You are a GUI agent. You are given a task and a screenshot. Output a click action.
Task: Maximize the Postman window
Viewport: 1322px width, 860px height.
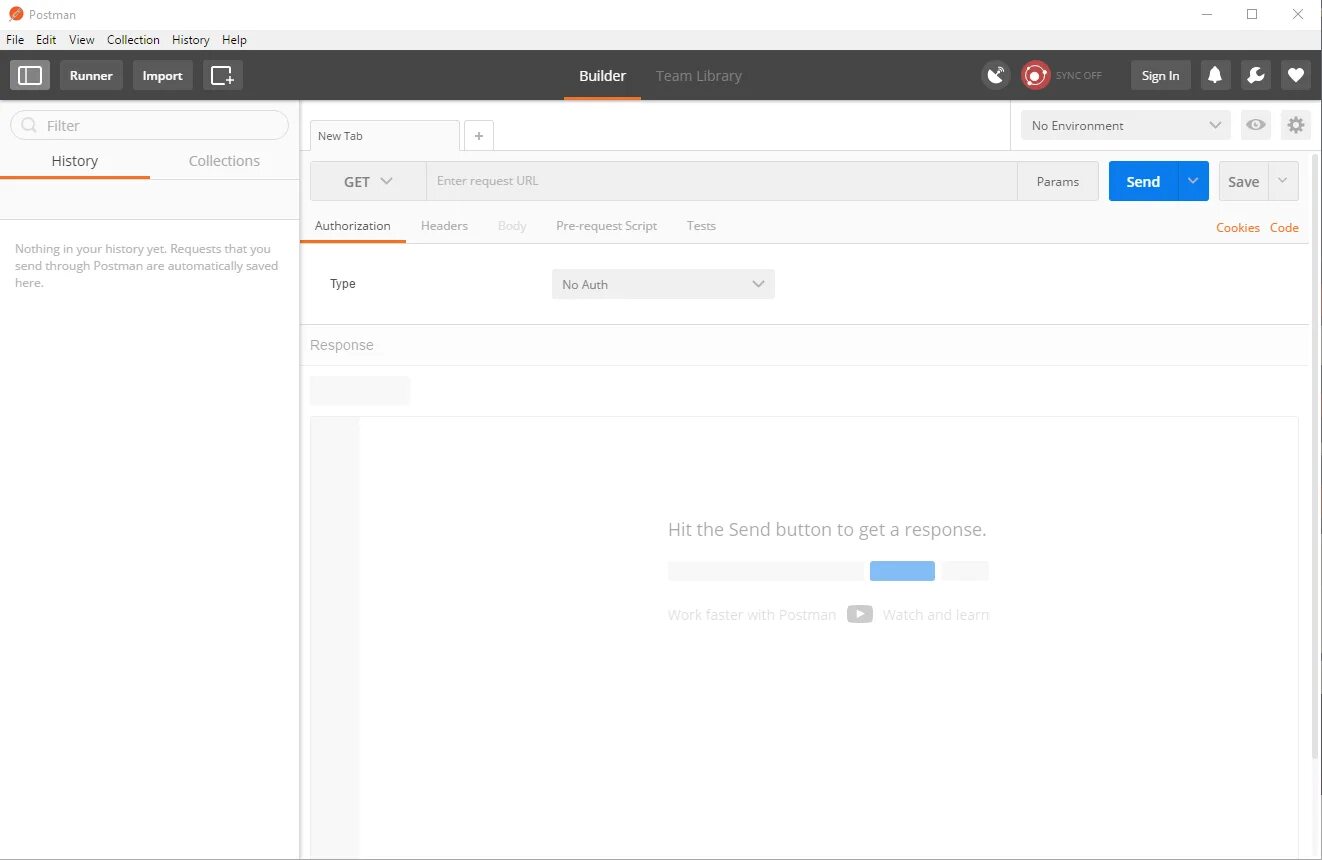(1252, 14)
